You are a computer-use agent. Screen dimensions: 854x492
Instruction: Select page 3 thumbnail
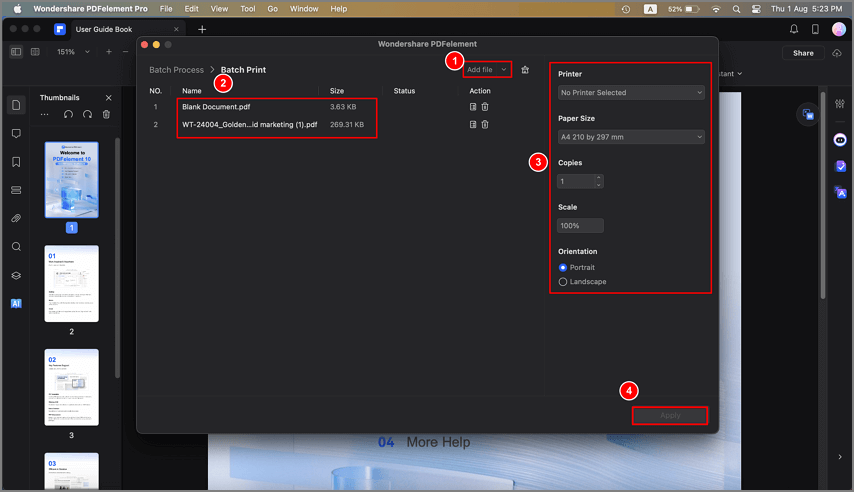click(x=71, y=387)
